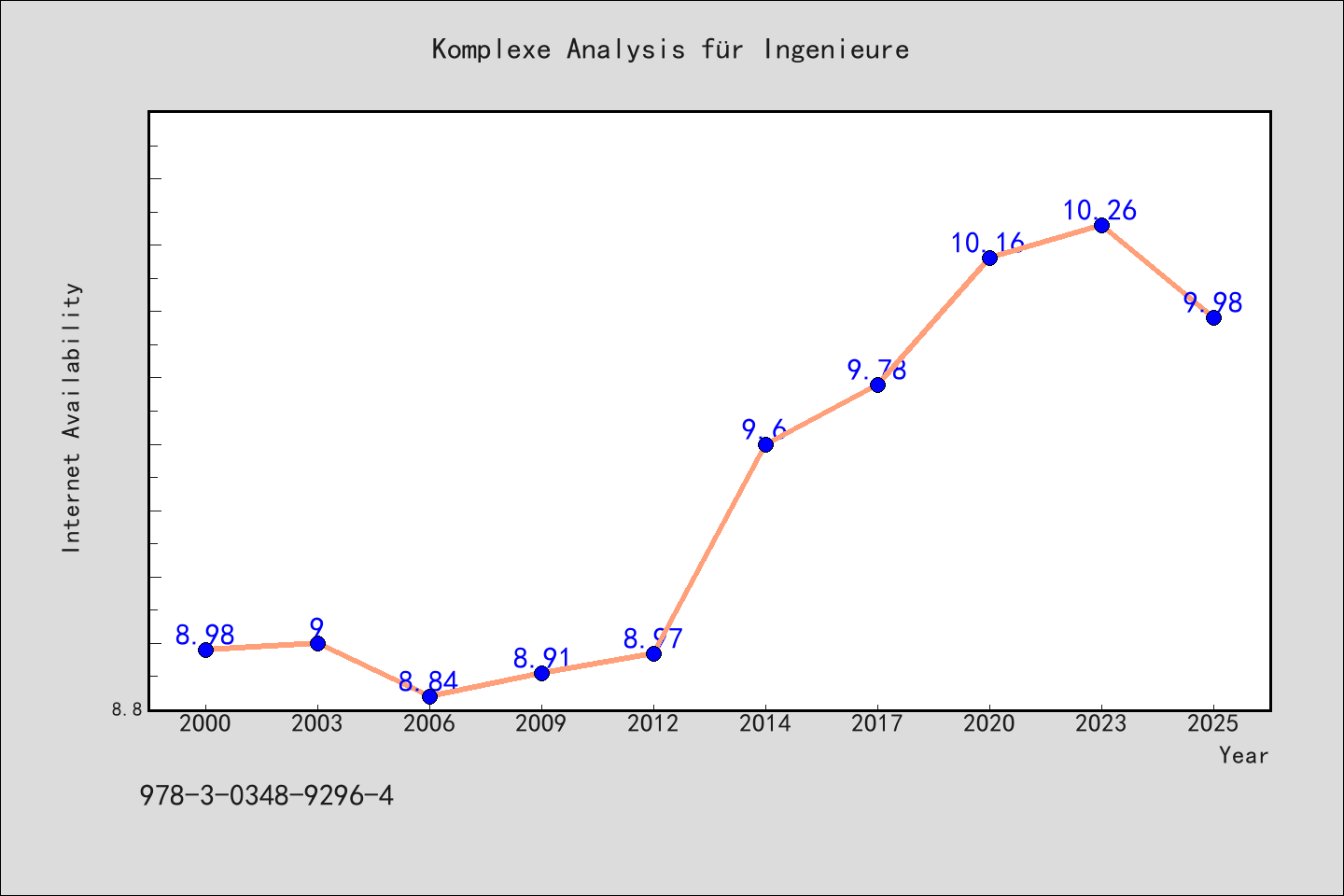Click the value label 10.26
Image resolution: width=1344 pixels, height=896 pixels.
coord(1100,210)
